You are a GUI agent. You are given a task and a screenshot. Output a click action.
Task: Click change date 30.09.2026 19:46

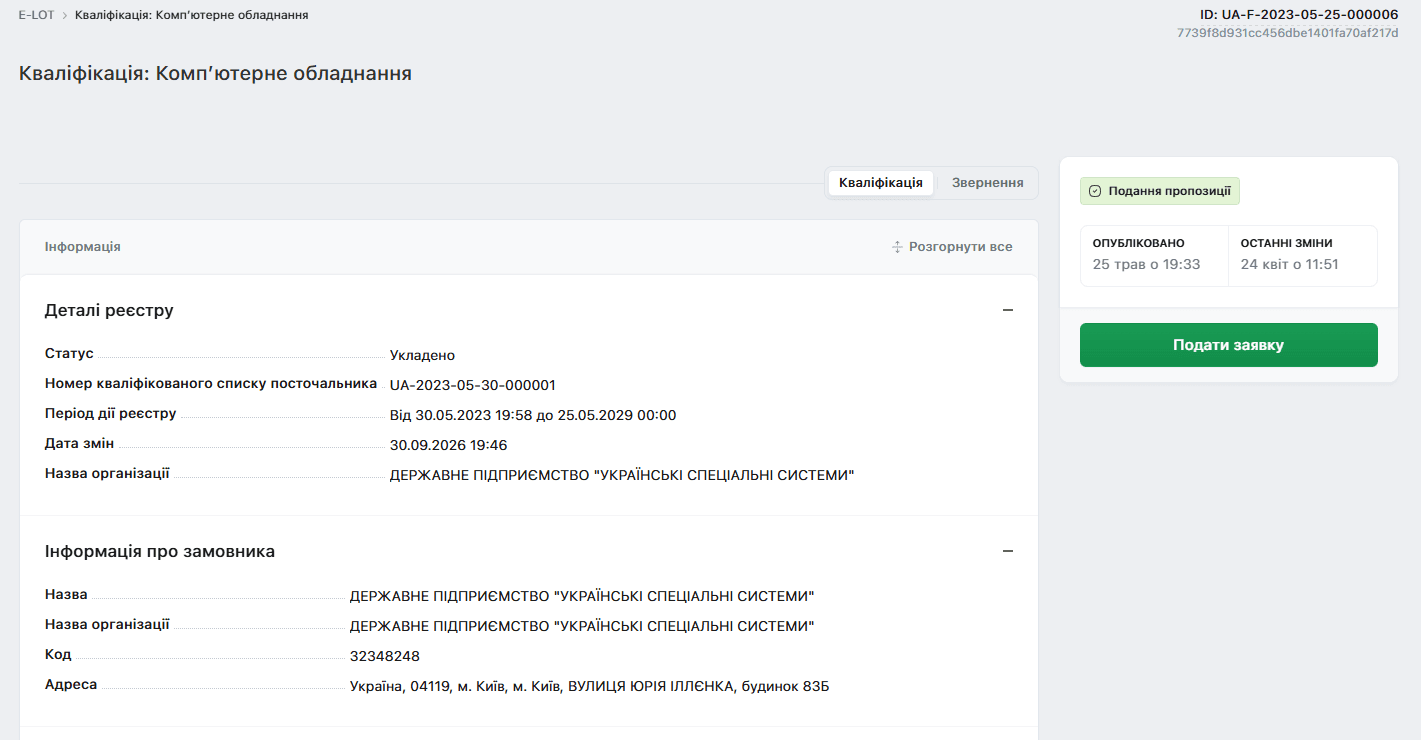(x=449, y=445)
